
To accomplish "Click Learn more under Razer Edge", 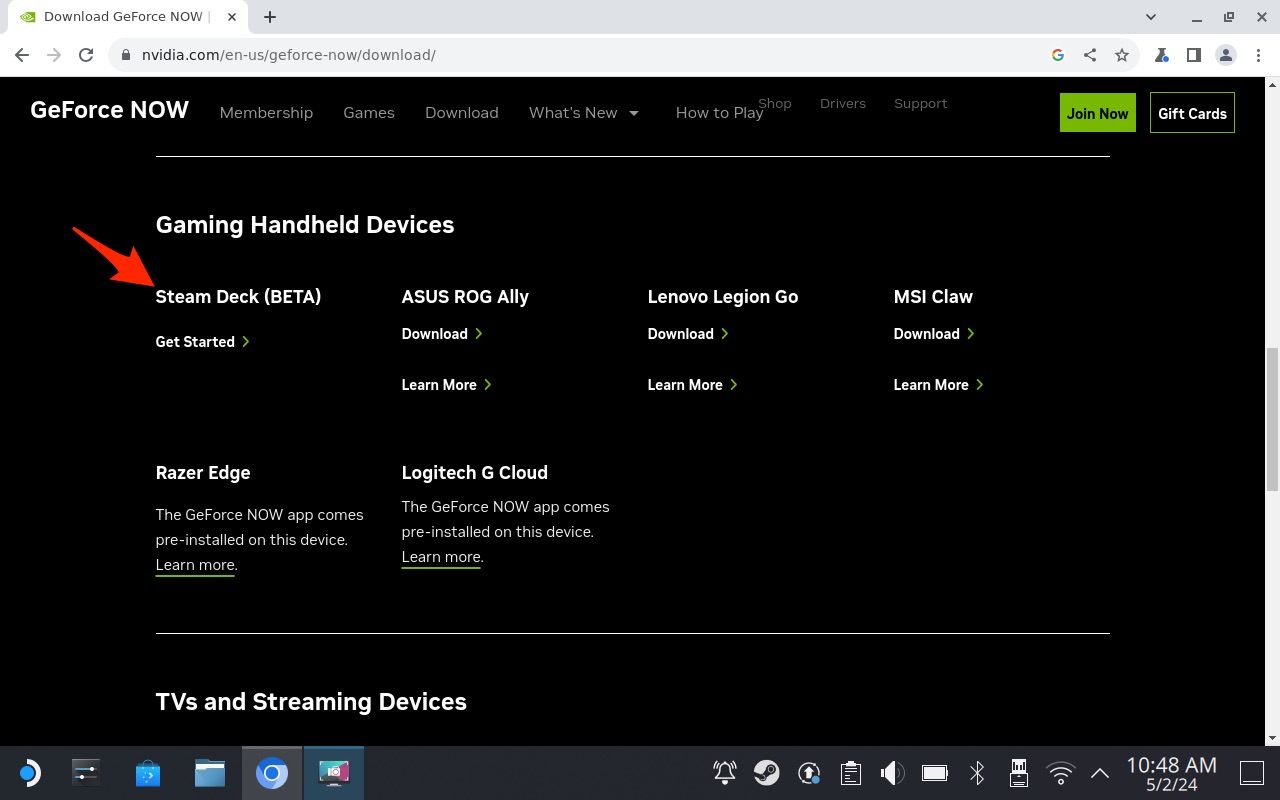I will 195,565.
